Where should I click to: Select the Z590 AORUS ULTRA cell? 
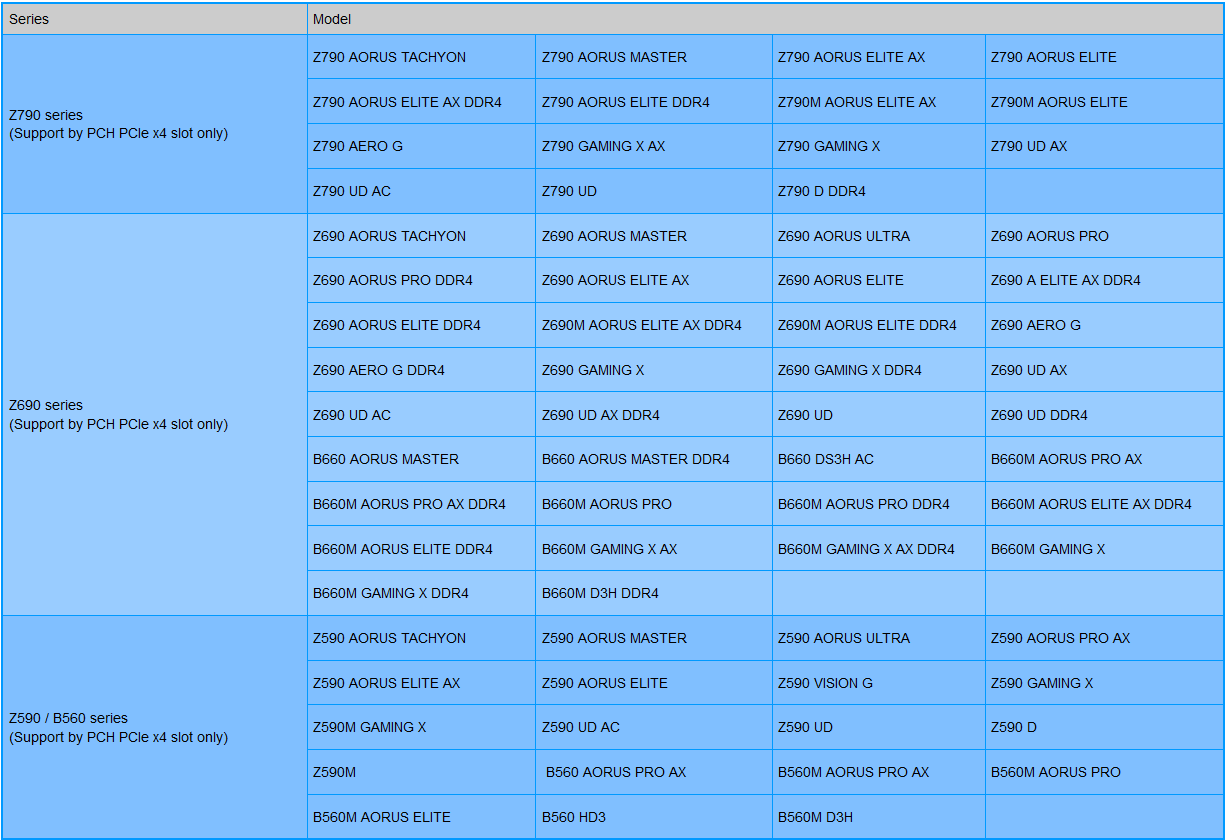click(x=879, y=638)
